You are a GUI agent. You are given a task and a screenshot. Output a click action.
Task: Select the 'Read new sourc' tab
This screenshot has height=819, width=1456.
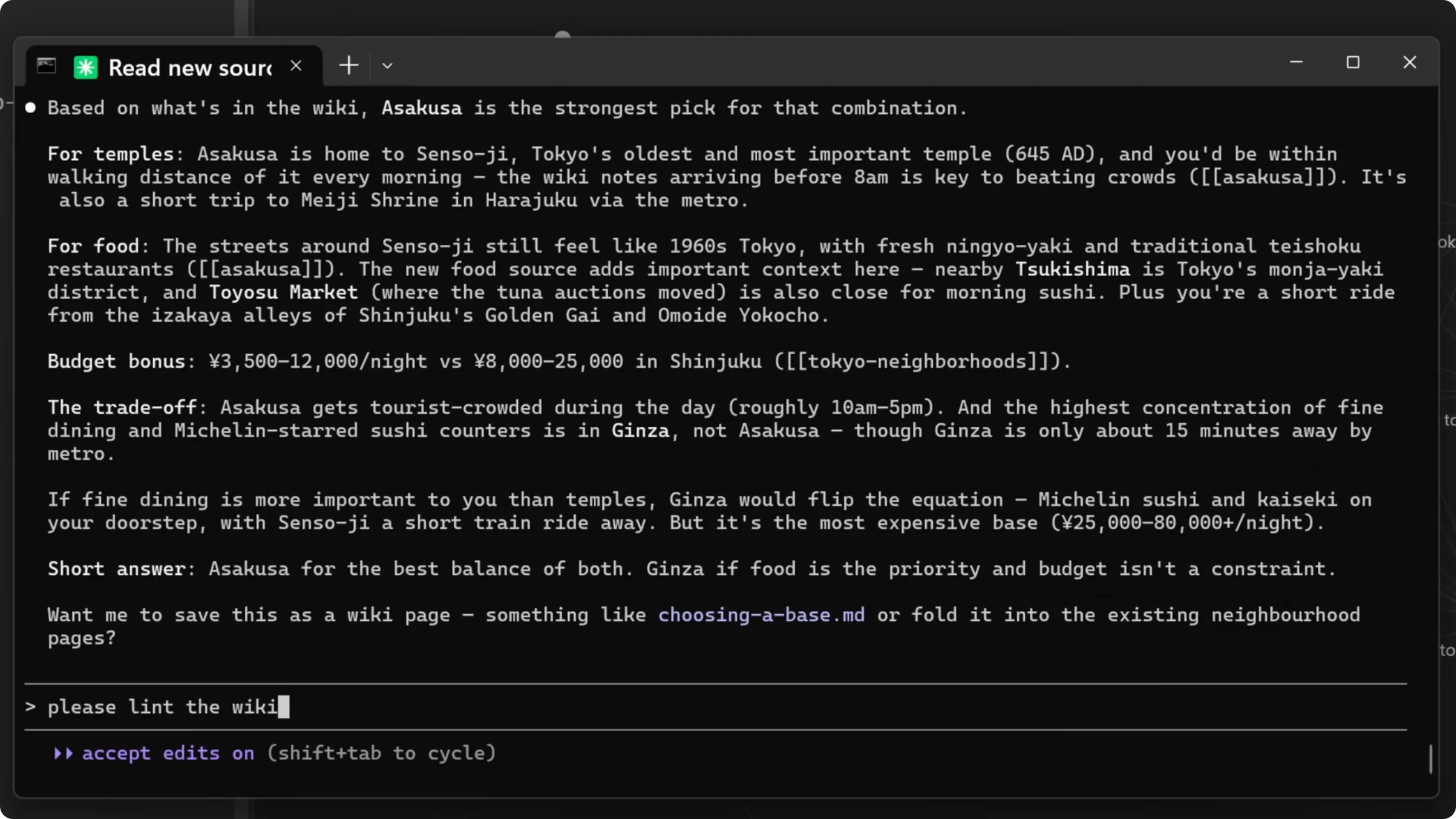(x=174, y=67)
